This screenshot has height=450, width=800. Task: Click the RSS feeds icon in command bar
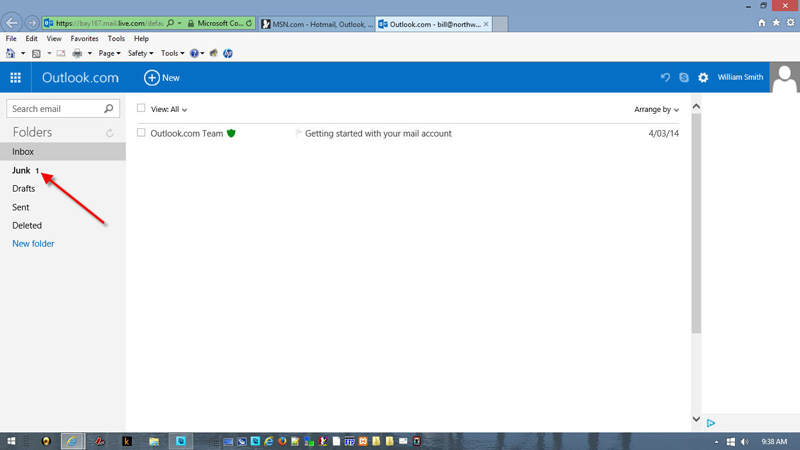click(x=36, y=53)
